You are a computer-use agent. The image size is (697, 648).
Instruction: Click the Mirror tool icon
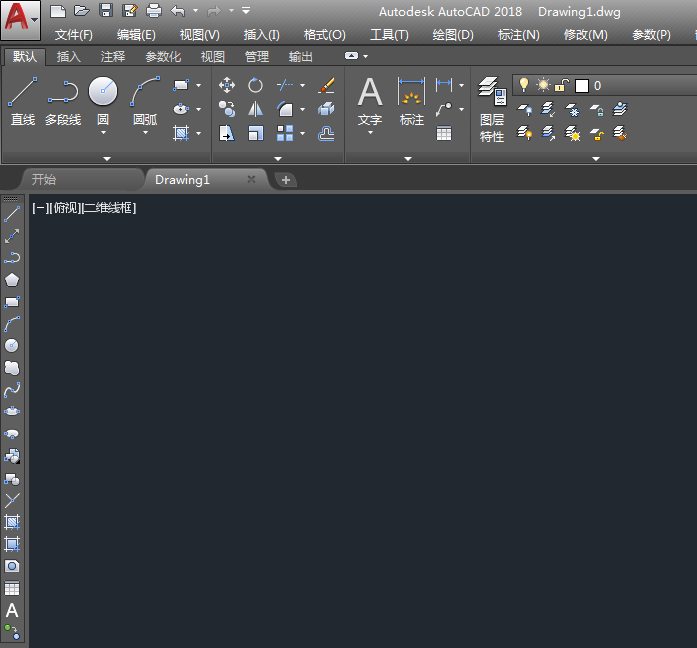(x=255, y=109)
